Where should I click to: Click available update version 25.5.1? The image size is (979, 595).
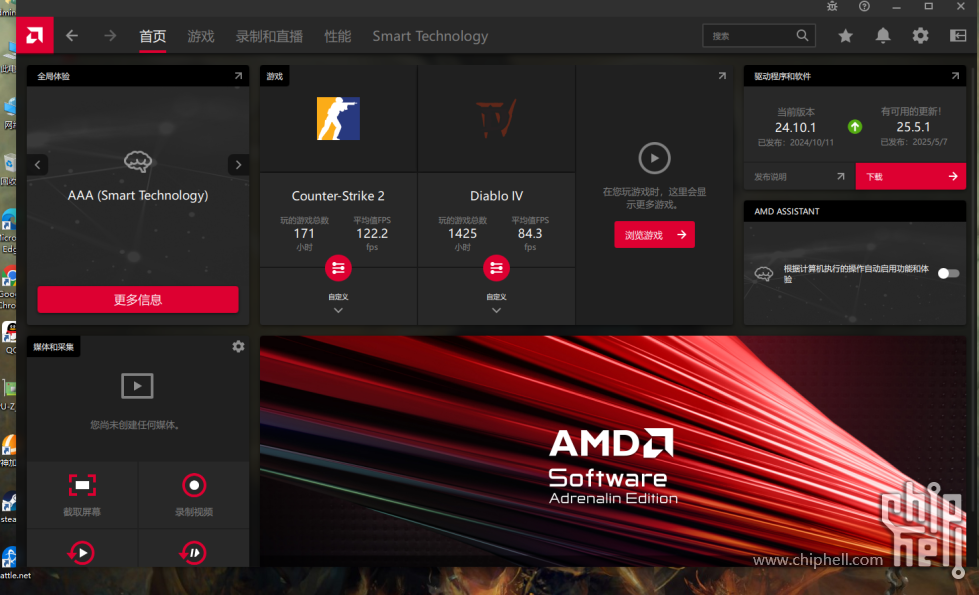point(913,127)
